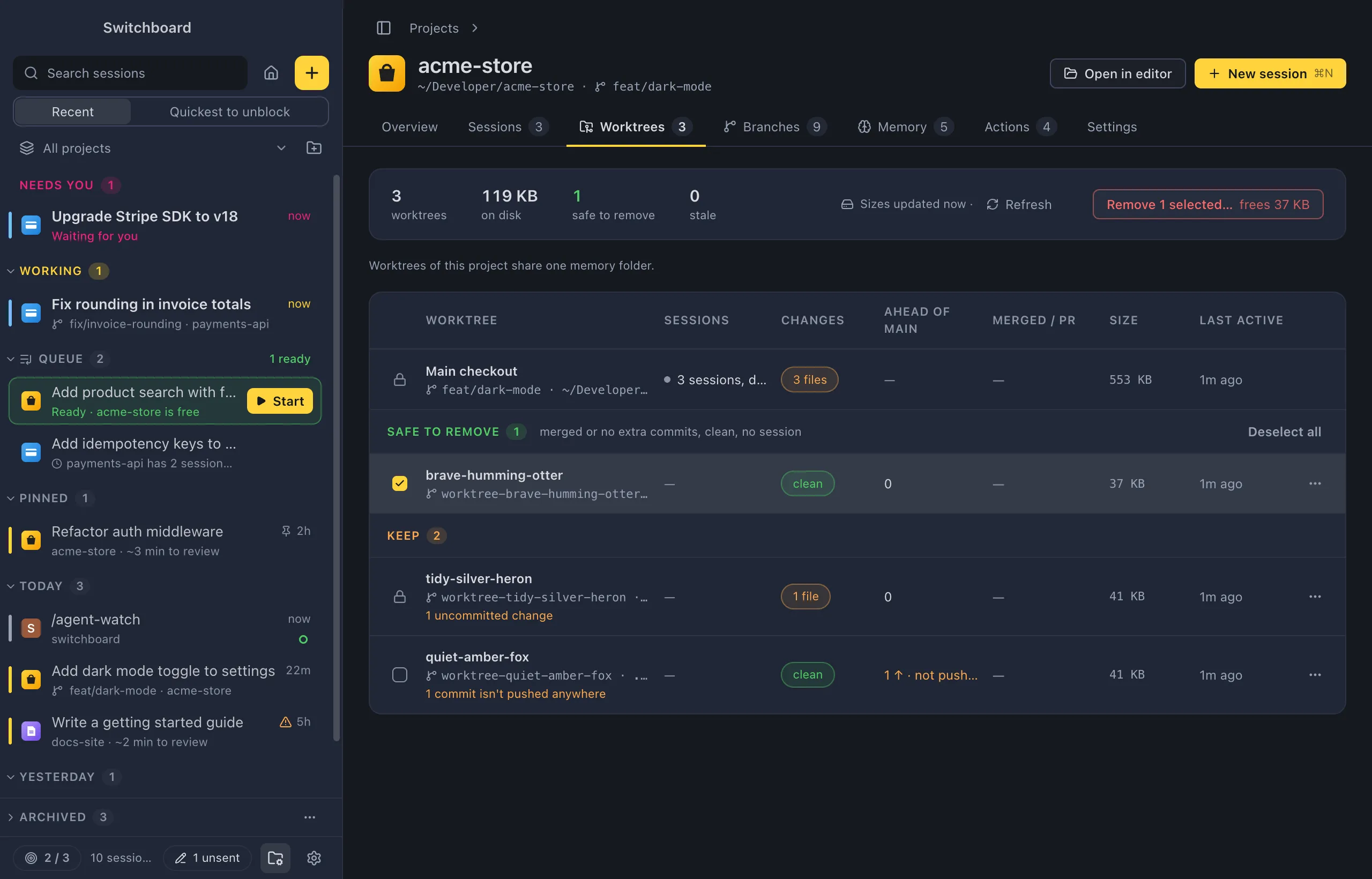The height and width of the screenshot is (879, 1372).
Task: Click Open in editor button
Action: [x=1117, y=73]
